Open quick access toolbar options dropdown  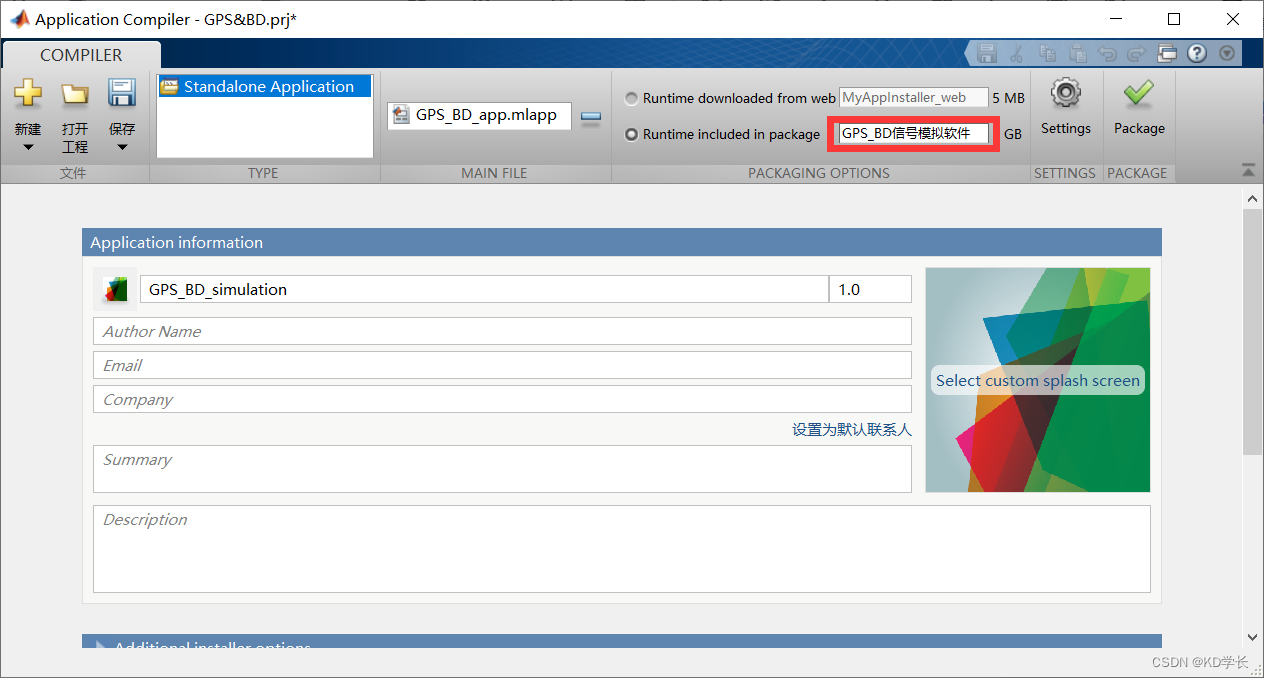coord(1227,54)
